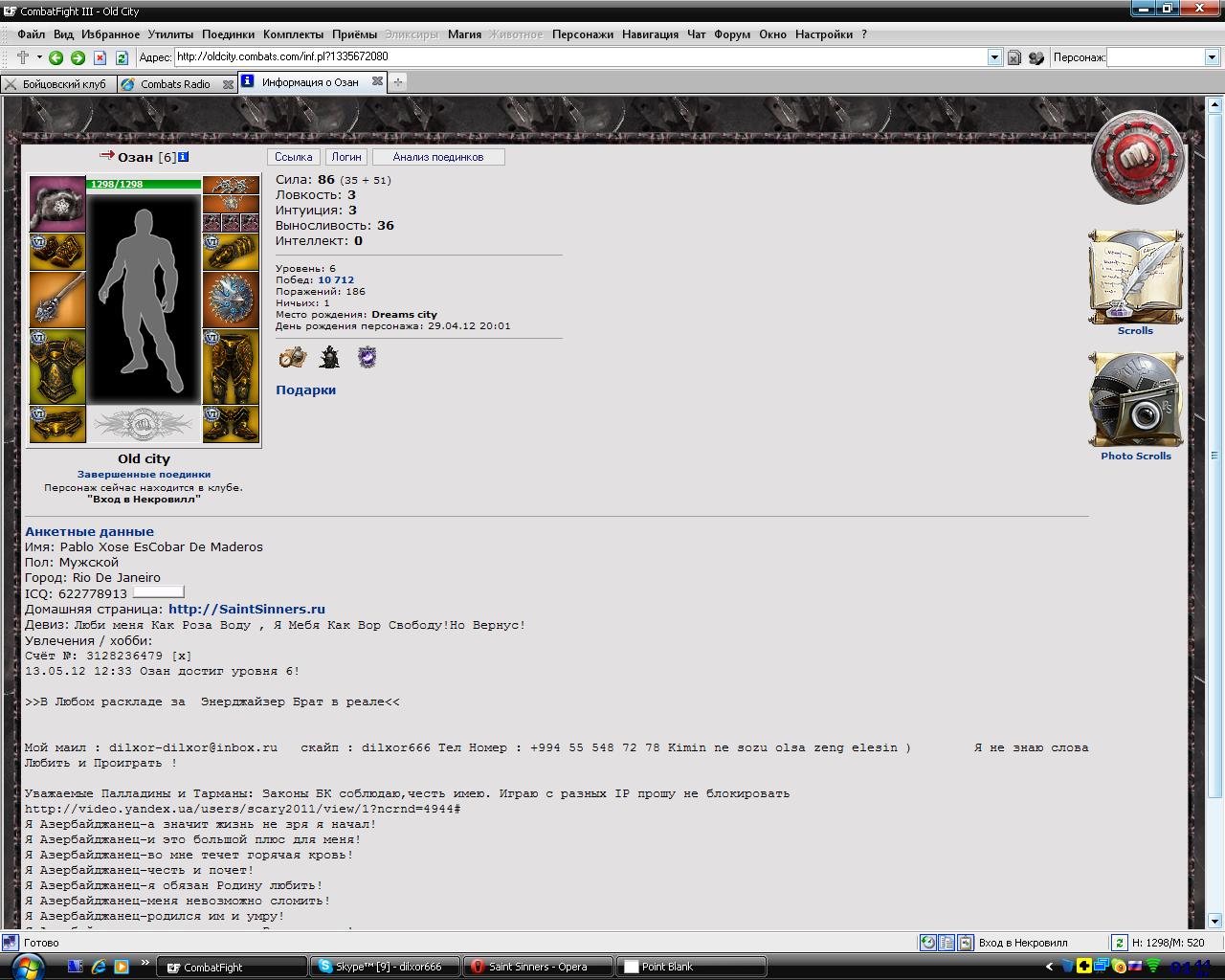The image size is (1225, 980).
Task: Open the Магия menu
Action: (465, 34)
